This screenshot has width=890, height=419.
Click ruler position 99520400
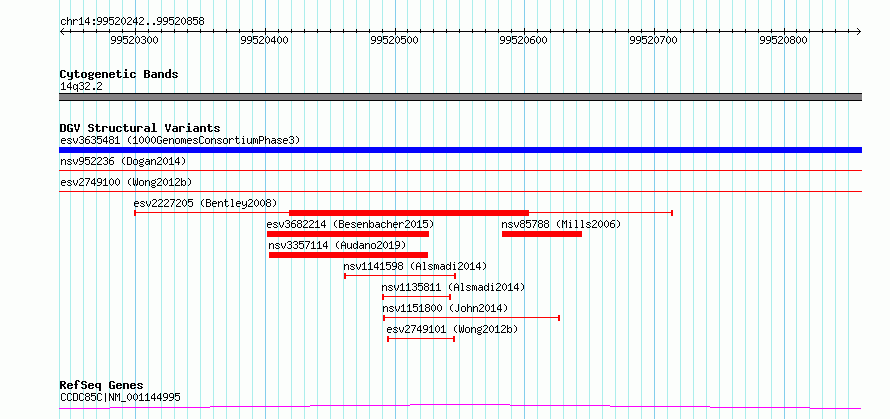(x=265, y=40)
